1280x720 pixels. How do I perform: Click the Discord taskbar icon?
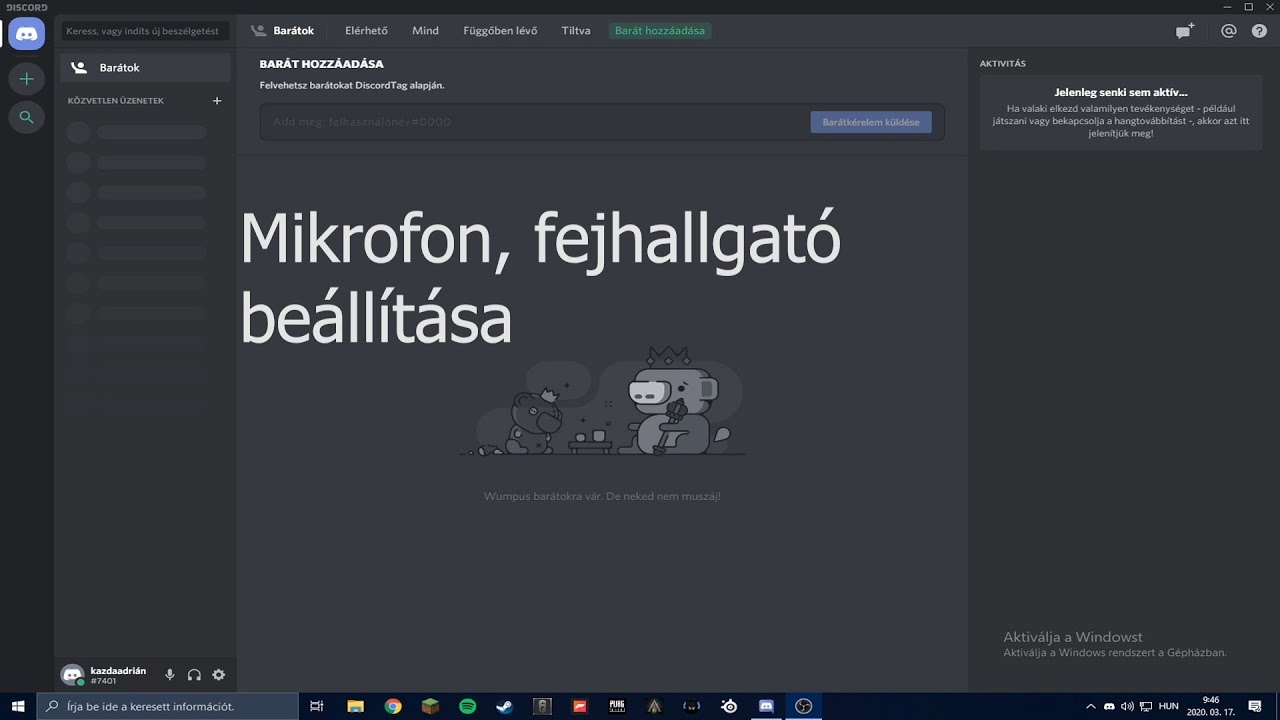click(x=767, y=706)
